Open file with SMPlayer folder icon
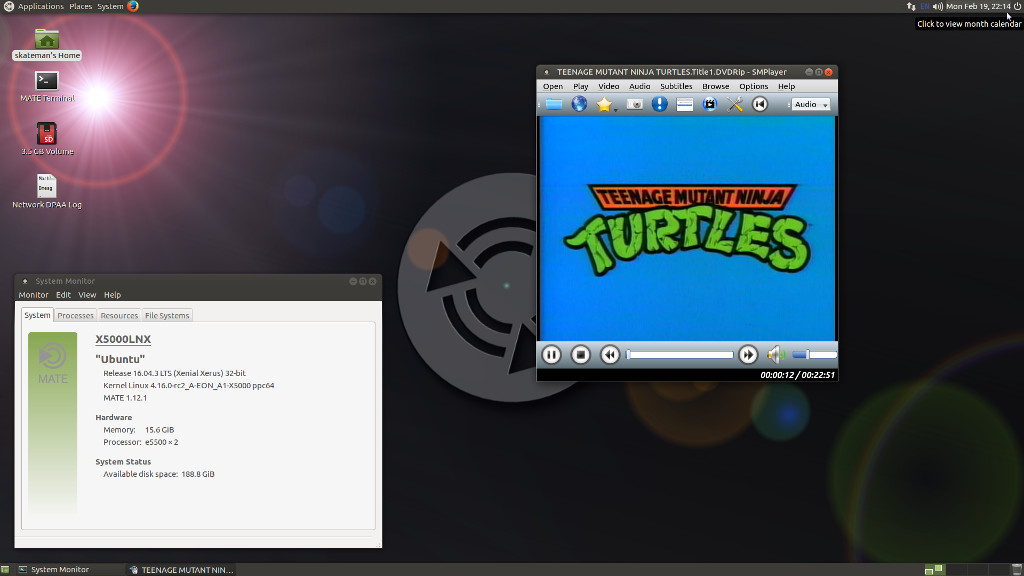 (554, 104)
